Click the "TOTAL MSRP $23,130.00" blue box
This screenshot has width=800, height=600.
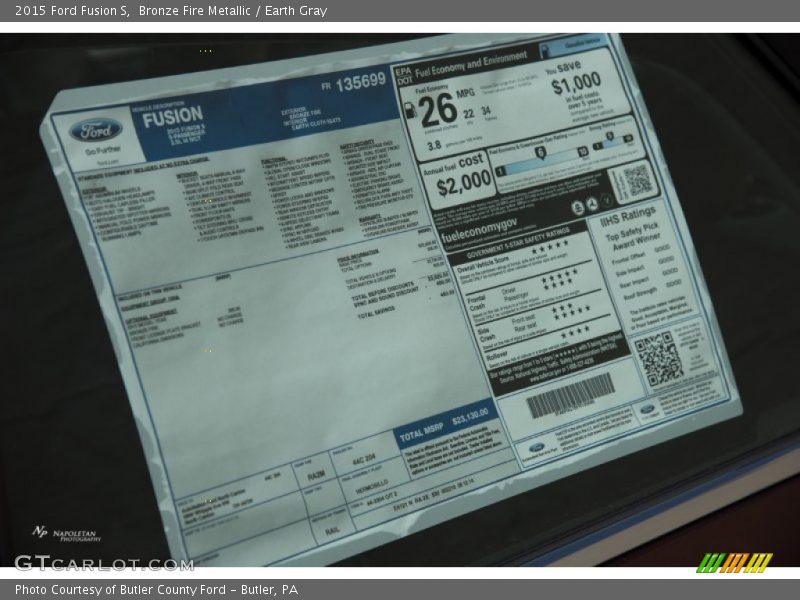click(445, 425)
